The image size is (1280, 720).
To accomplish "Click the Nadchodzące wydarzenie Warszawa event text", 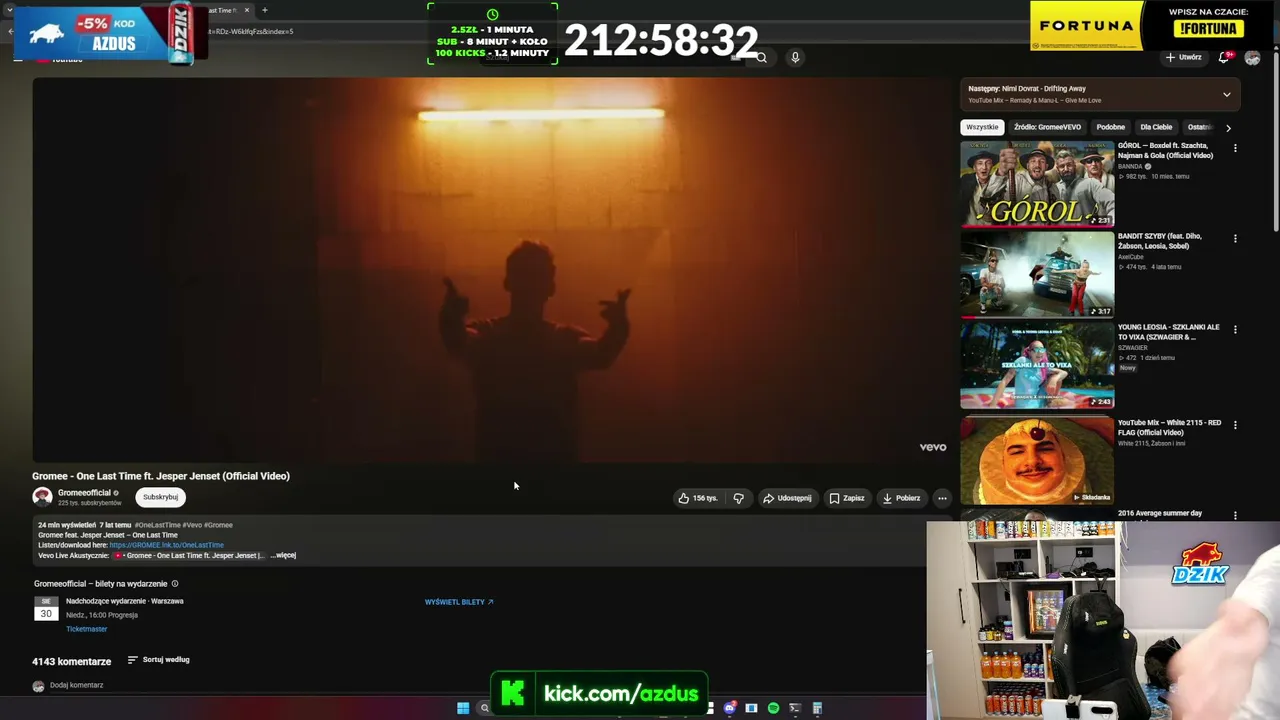I will point(125,601).
